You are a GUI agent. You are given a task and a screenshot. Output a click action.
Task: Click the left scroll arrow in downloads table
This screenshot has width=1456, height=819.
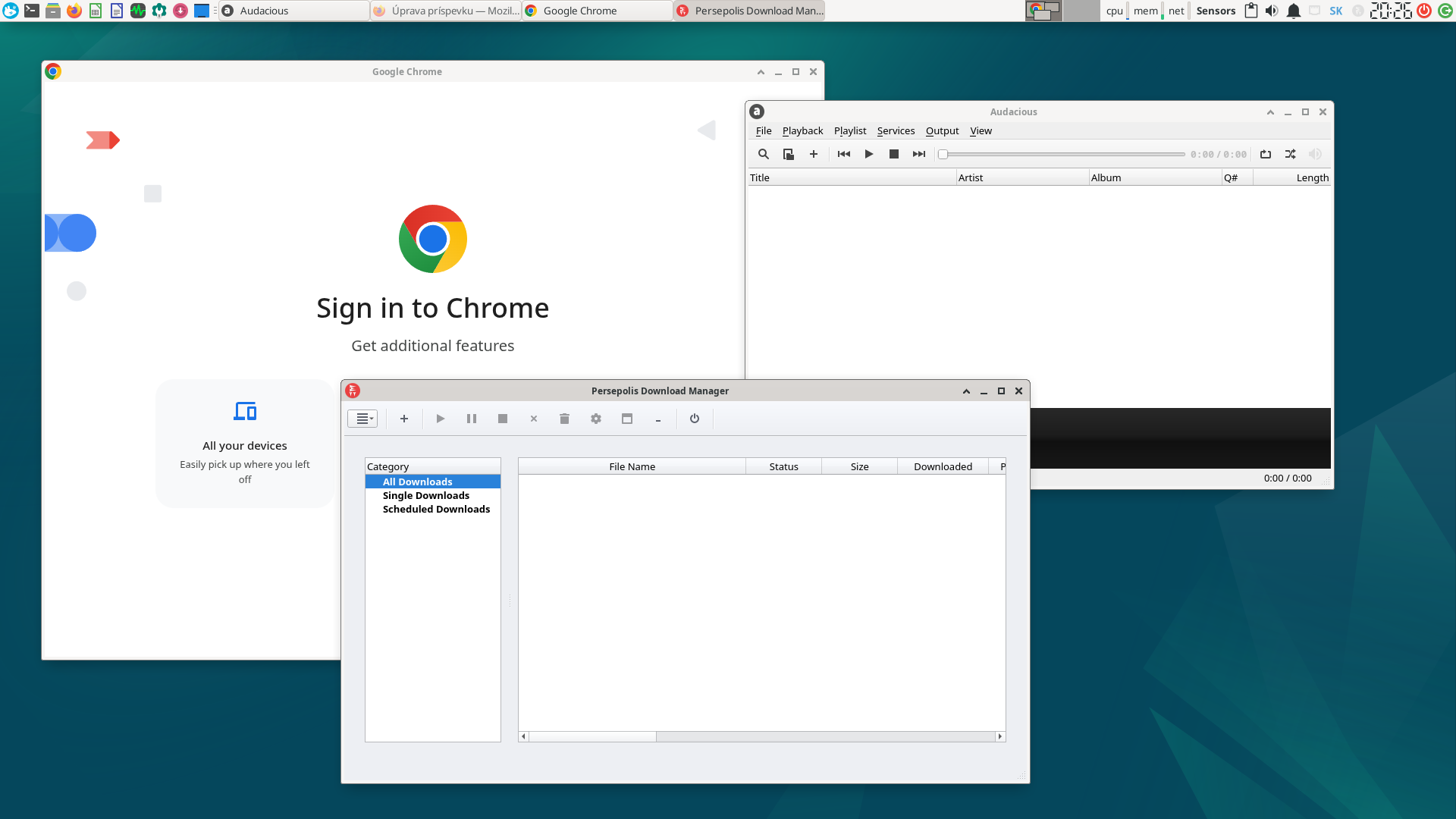523,736
